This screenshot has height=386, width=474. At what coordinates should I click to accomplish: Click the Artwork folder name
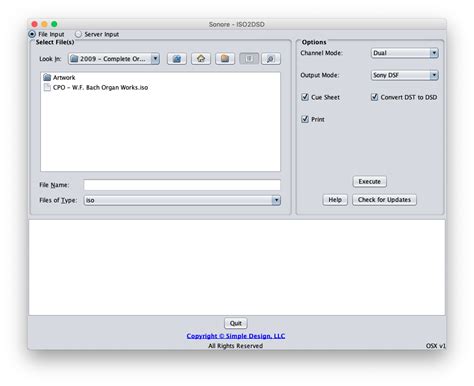pyautogui.click(x=64, y=77)
